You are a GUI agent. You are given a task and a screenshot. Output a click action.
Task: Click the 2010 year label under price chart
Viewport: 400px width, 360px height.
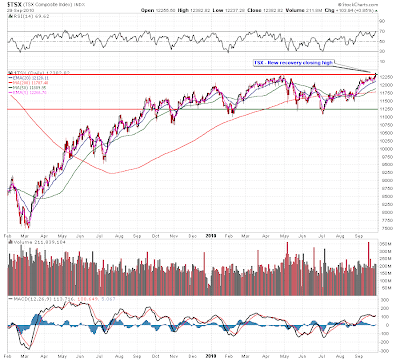[x=211, y=236]
